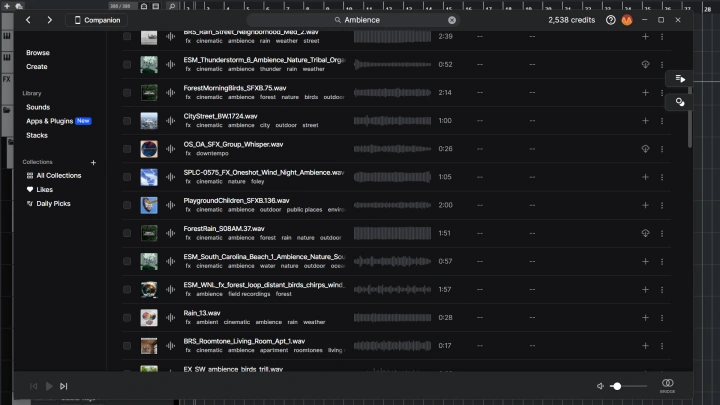The width and height of the screenshot is (720, 405).
Task: Click waveform icon for ForestMorningBirds sample
Action: (x=170, y=93)
